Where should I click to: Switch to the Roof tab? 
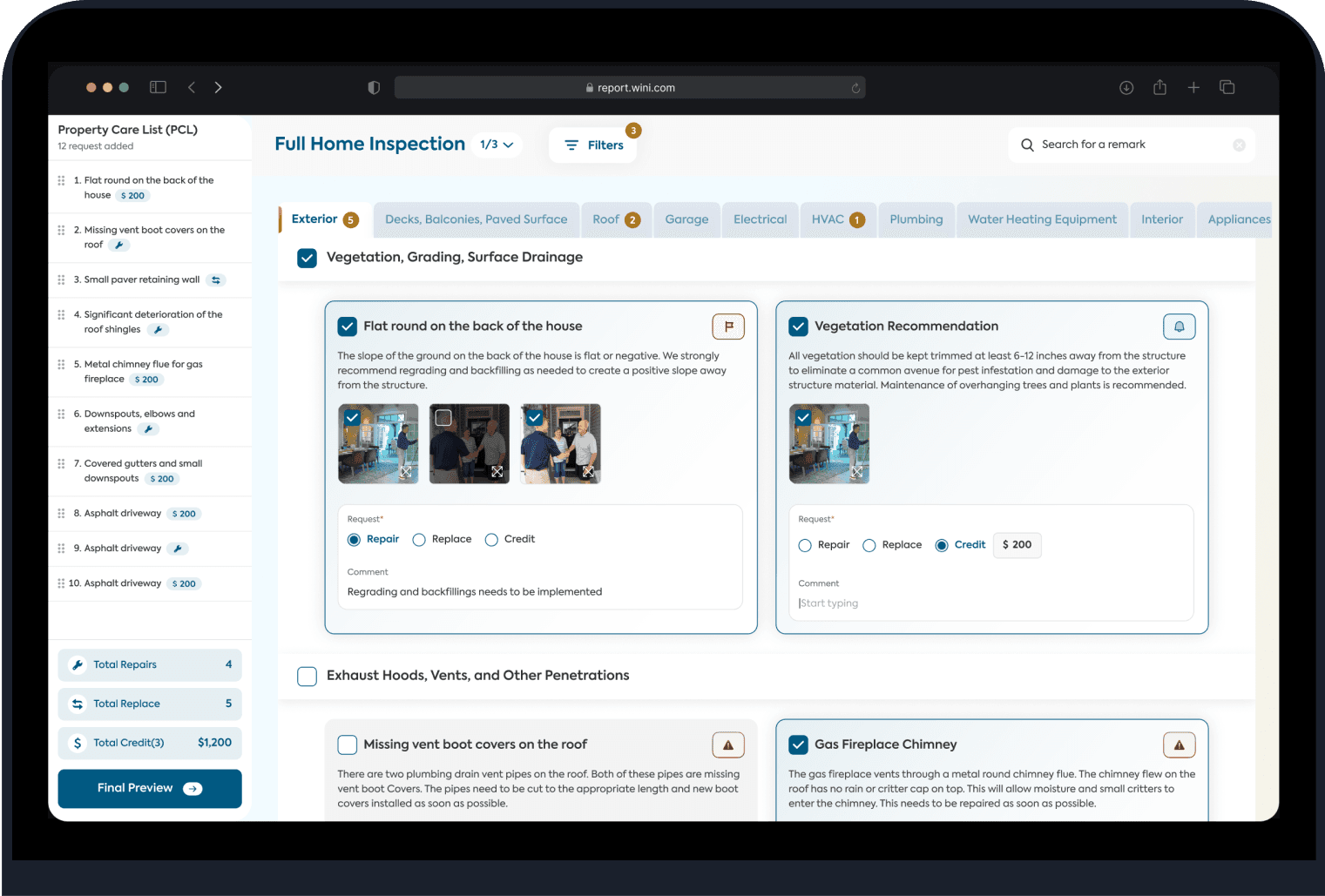point(617,219)
